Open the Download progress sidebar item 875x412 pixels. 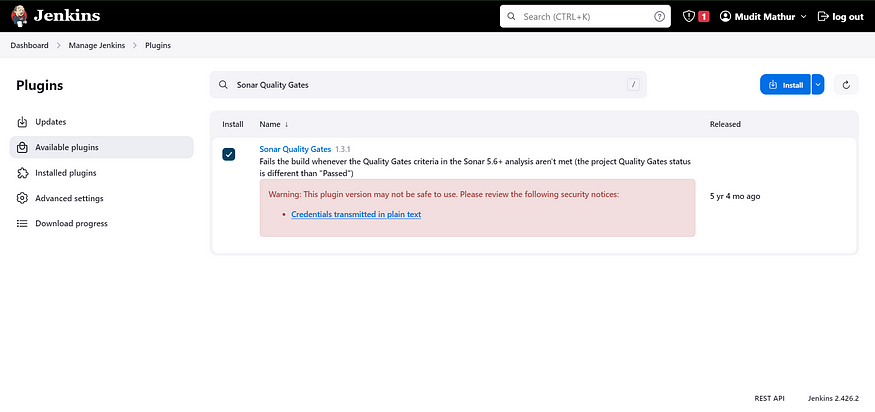click(x=102, y=223)
